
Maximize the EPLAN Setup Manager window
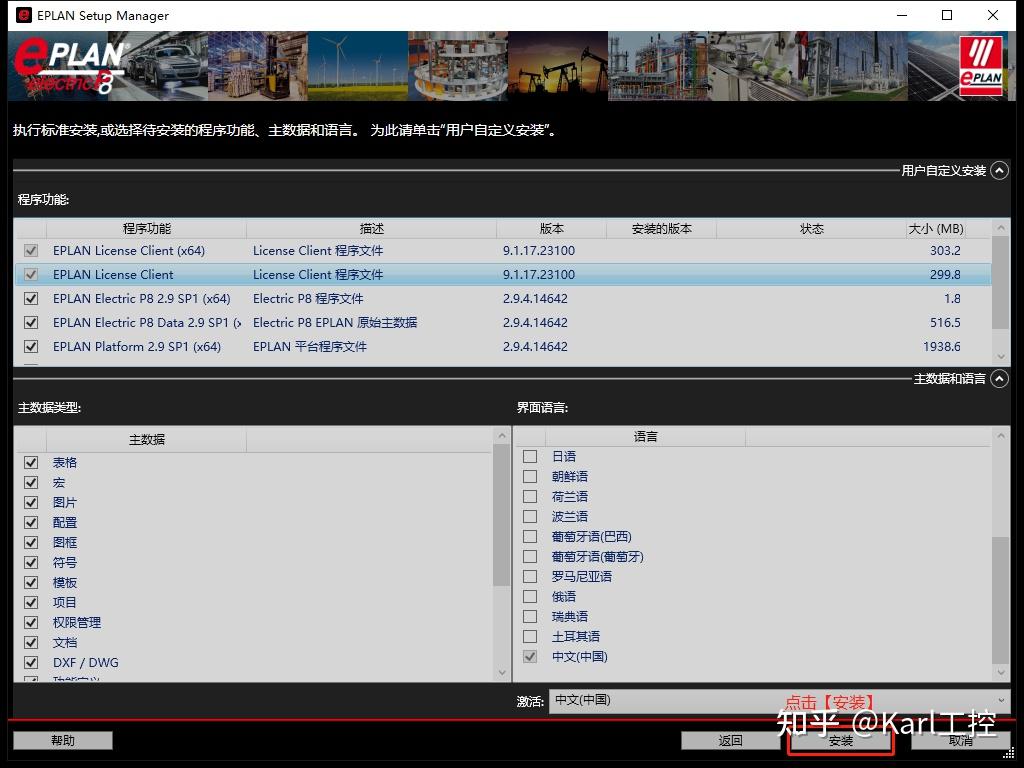pyautogui.click(x=947, y=15)
